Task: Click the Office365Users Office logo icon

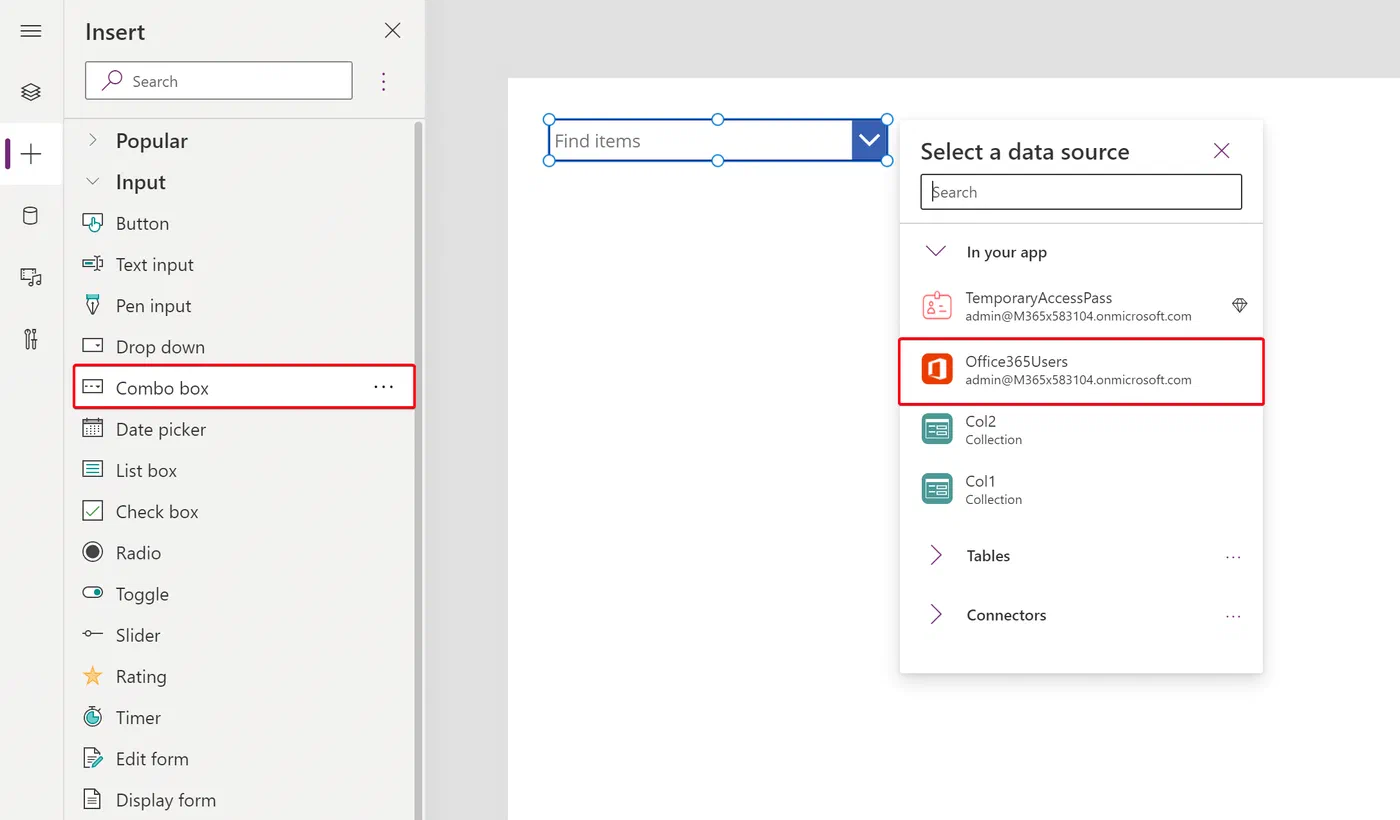Action: (937, 369)
